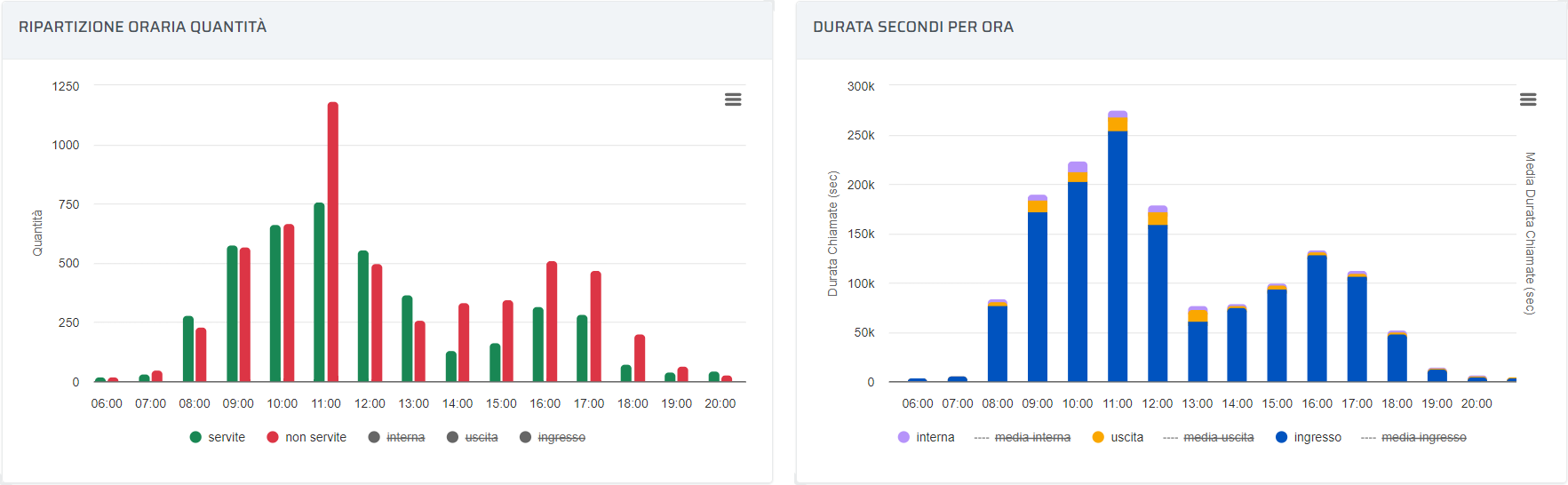Viewport: 1568px width, 485px height.
Task: Toggle the 'non servite' legend series
Action: click(x=306, y=437)
